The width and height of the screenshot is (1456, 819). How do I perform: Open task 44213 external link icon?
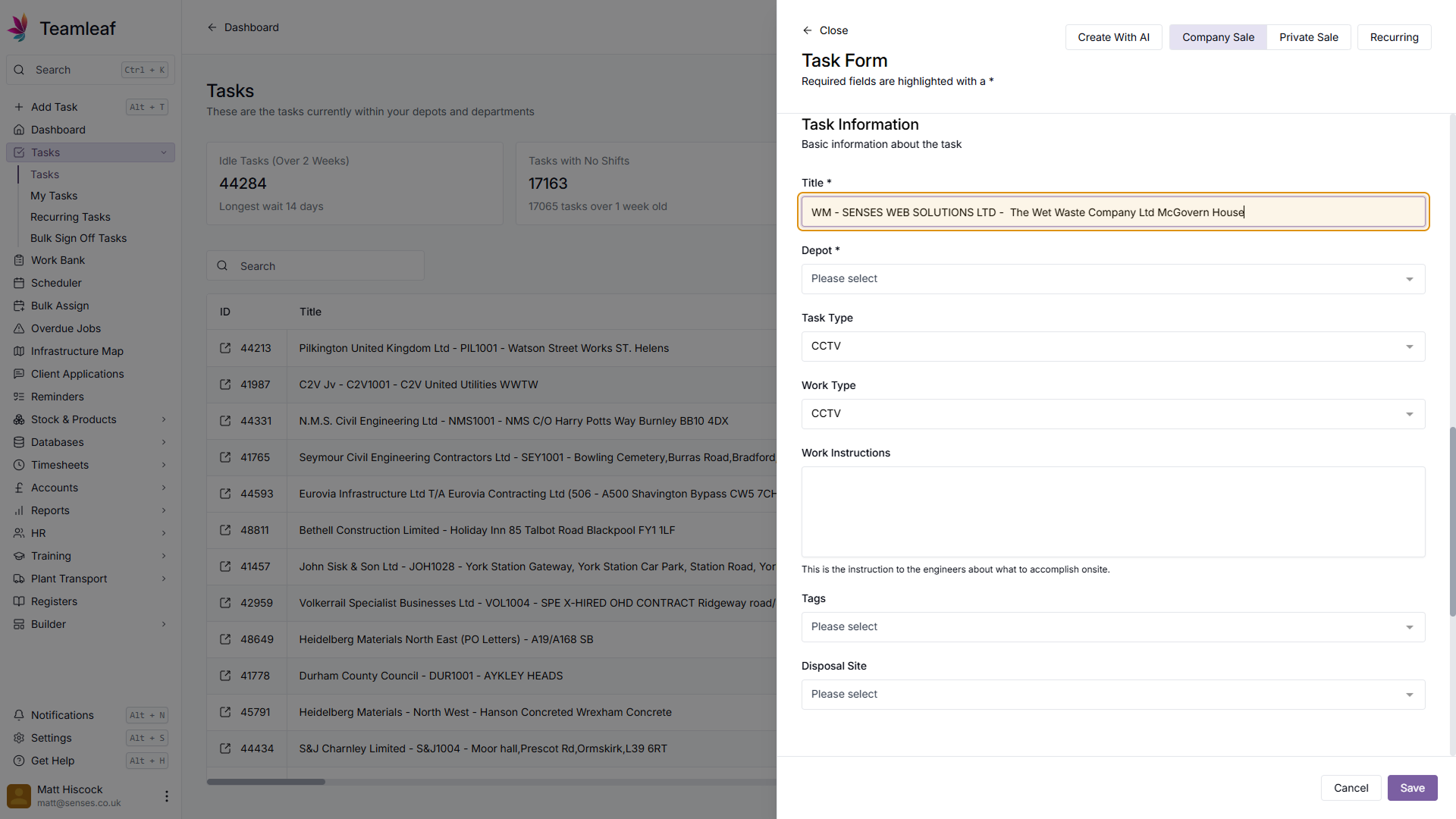pos(225,348)
